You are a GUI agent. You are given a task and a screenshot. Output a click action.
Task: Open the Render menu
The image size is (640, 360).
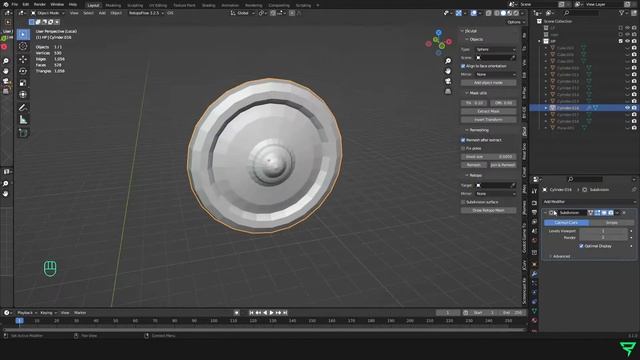click(40, 4)
